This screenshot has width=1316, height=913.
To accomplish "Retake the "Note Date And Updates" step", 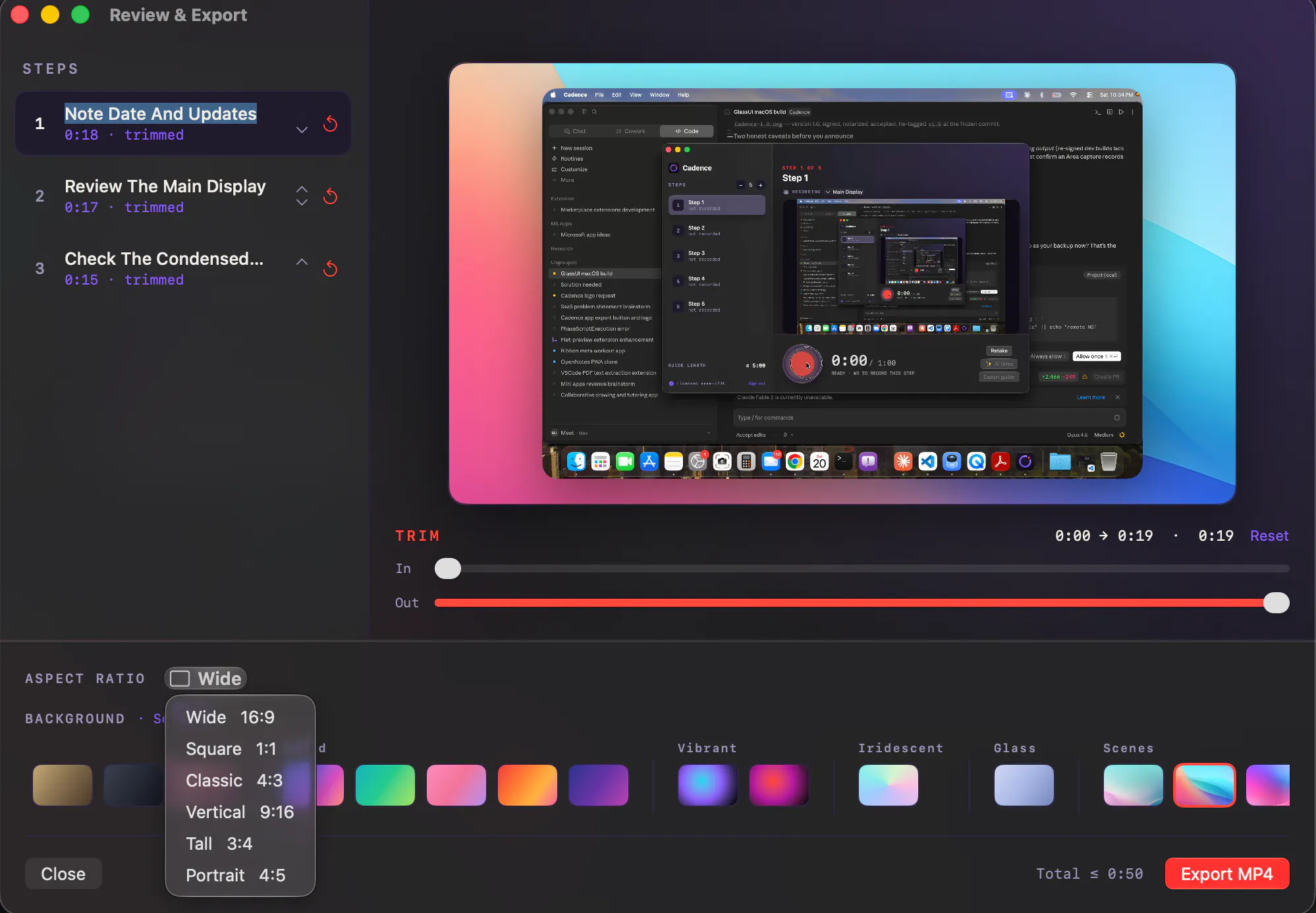I will pos(331,124).
